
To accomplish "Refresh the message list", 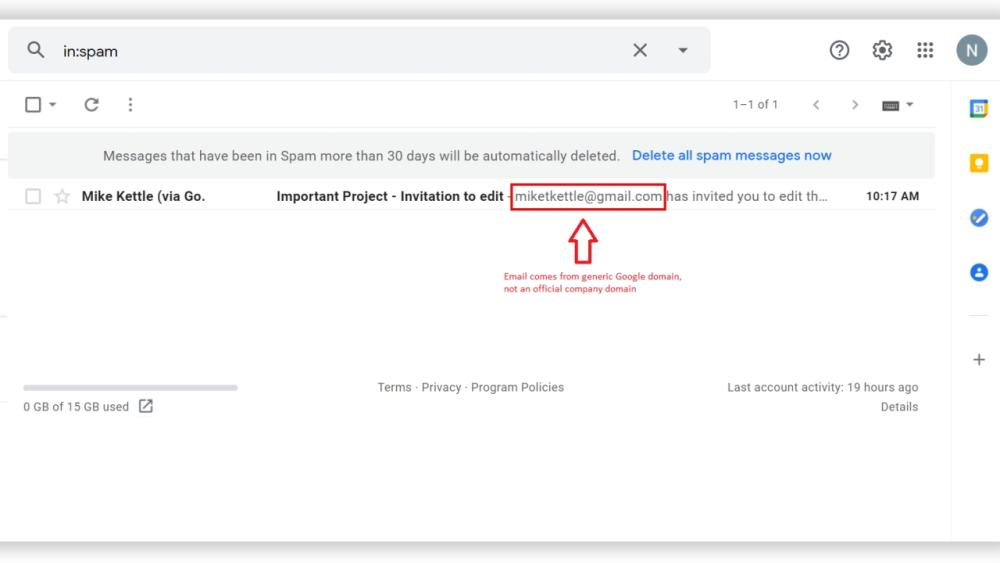I will click(x=91, y=105).
